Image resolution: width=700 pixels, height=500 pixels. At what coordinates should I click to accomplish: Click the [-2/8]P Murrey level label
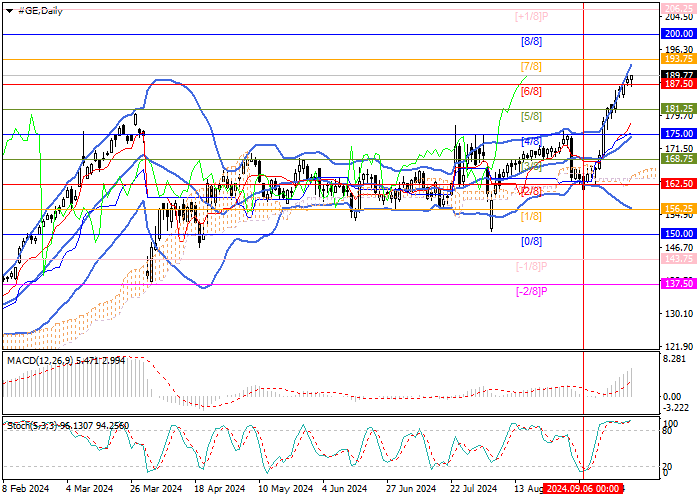pyautogui.click(x=531, y=292)
